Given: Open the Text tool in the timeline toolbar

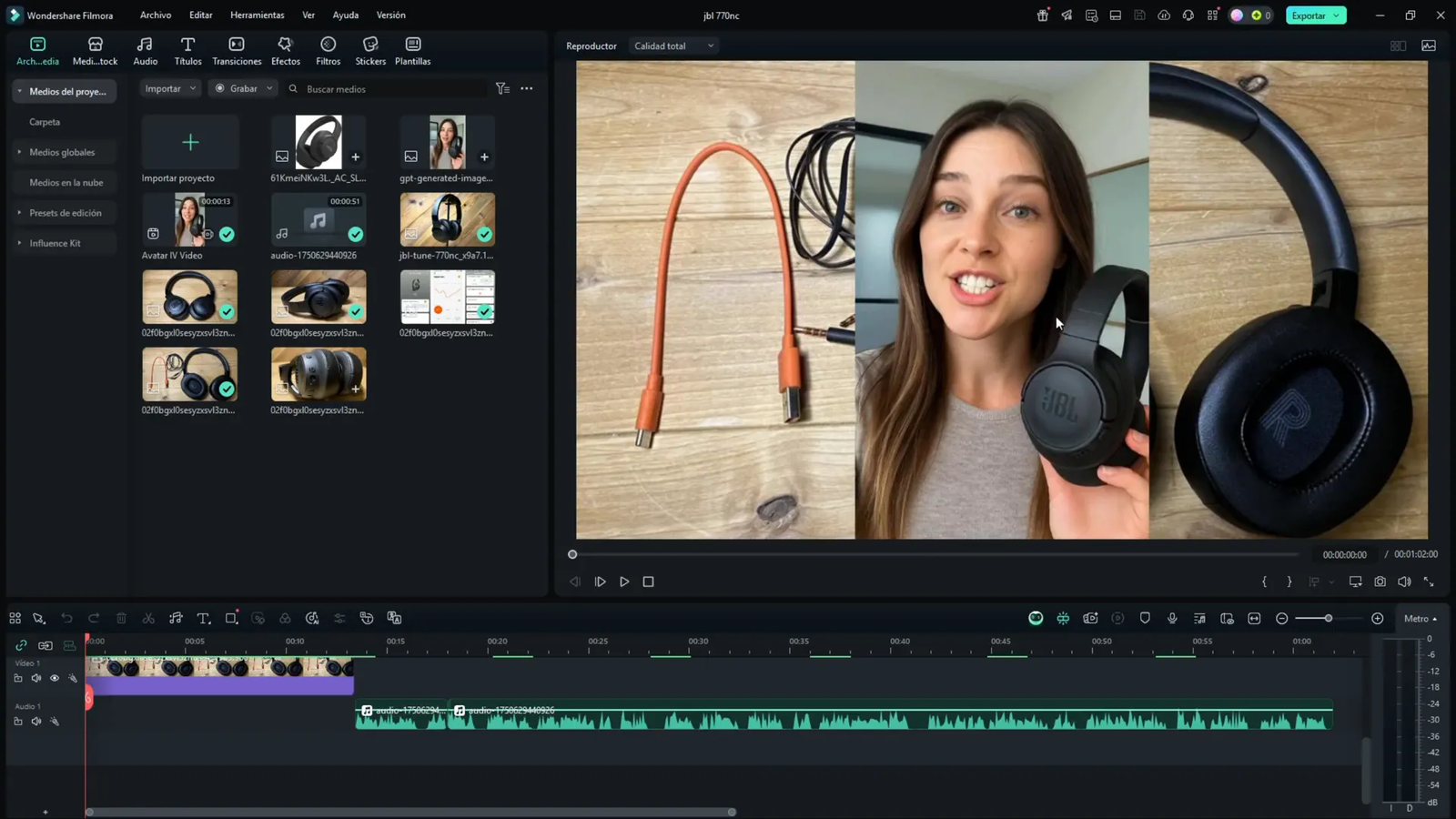Looking at the screenshot, I should point(202,618).
